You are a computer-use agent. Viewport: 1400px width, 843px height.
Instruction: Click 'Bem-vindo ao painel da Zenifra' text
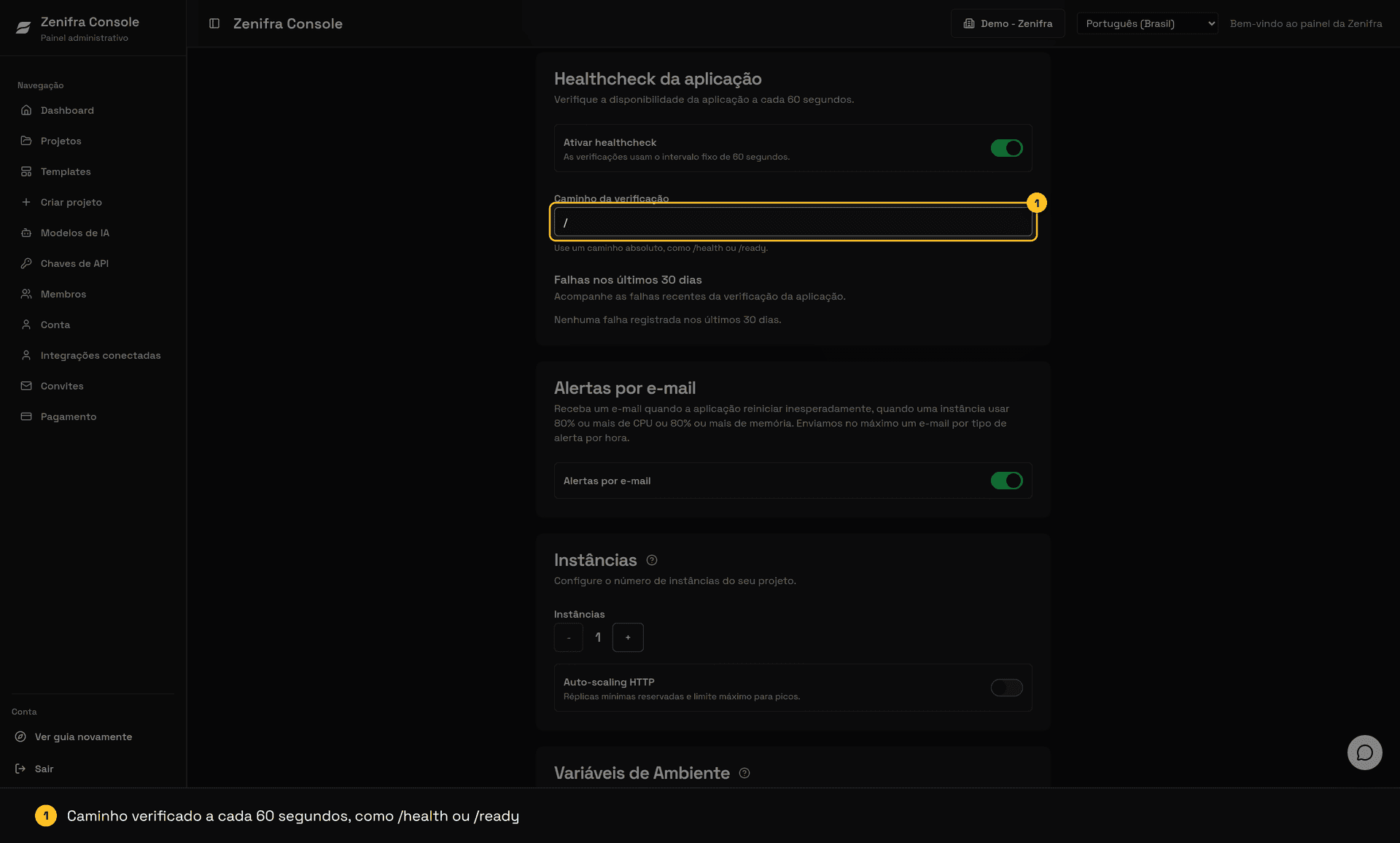[1306, 23]
